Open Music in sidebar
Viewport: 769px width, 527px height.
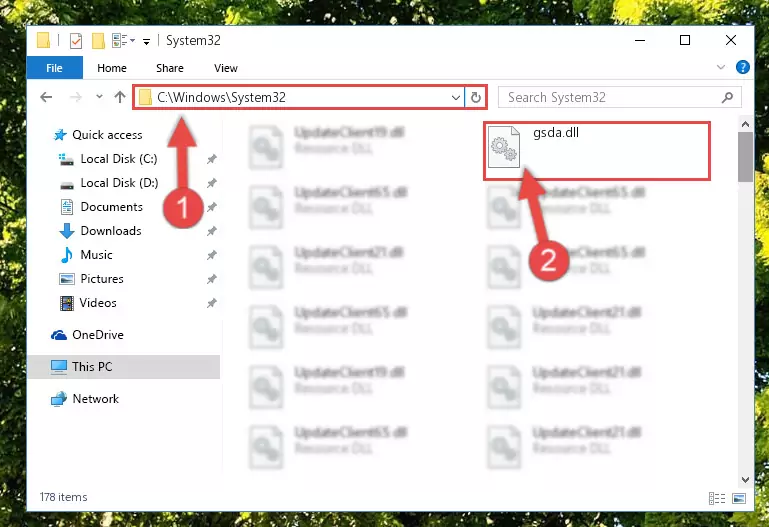pyautogui.click(x=96, y=255)
